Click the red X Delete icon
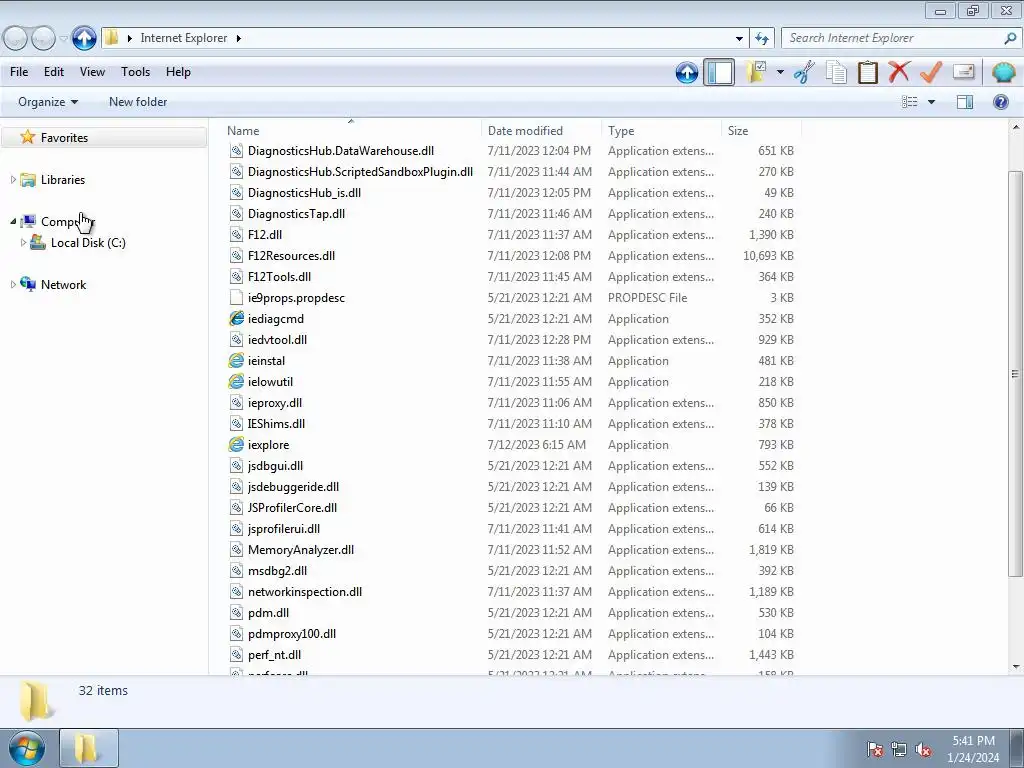The image size is (1024, 768). pos(899,72)
